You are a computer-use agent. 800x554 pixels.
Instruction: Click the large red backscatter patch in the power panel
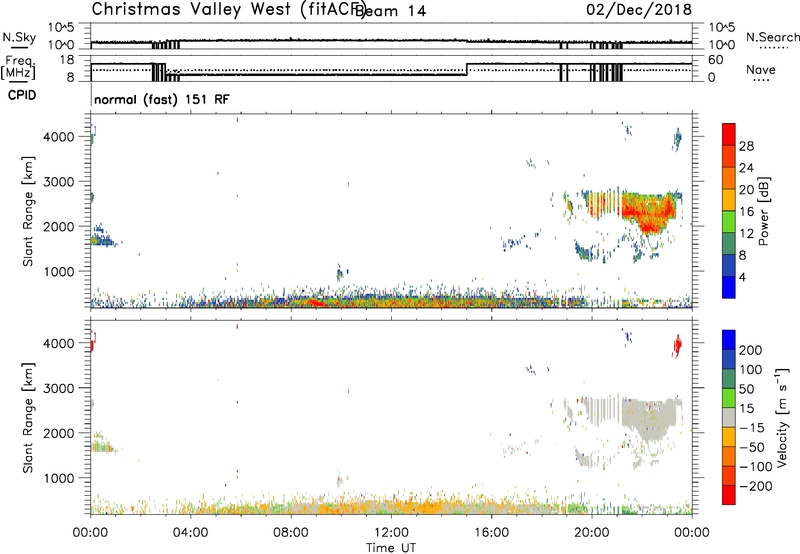[648, 212]
